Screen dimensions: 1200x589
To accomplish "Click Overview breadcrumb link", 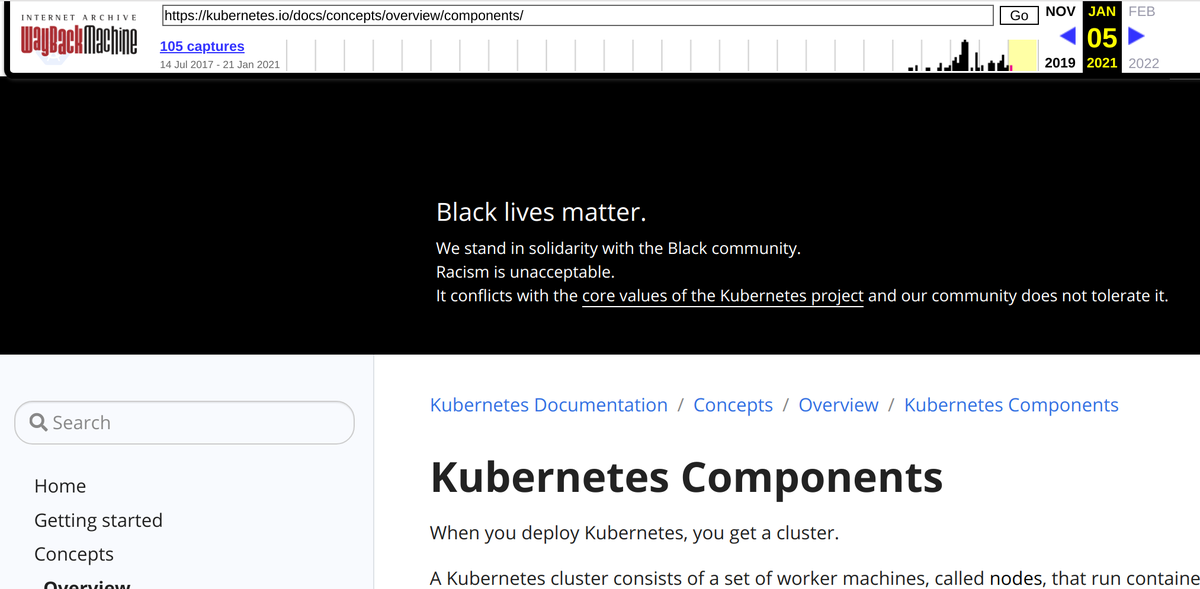I will pyautogui.click(x=839, y=405).
